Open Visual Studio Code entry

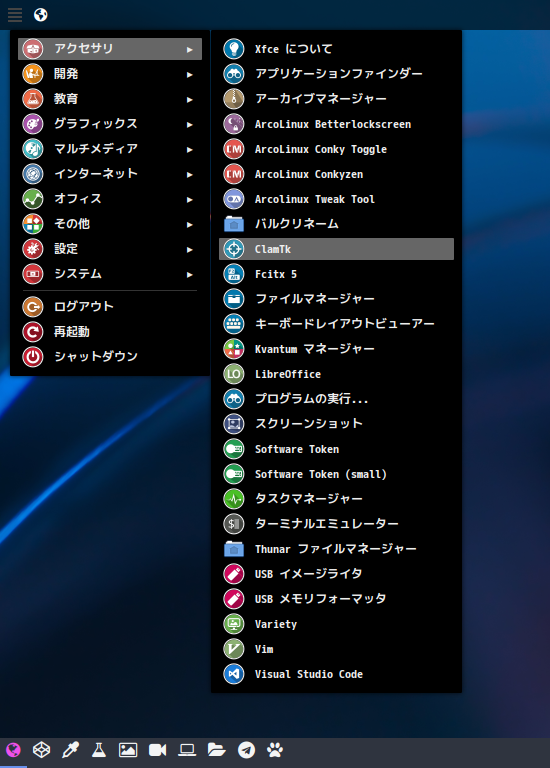point(336,674)
